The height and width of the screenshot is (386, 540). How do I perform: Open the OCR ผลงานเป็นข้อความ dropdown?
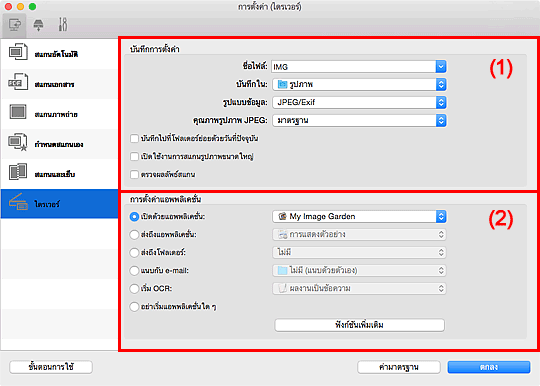pyautogui.click(x=359, y=288)
